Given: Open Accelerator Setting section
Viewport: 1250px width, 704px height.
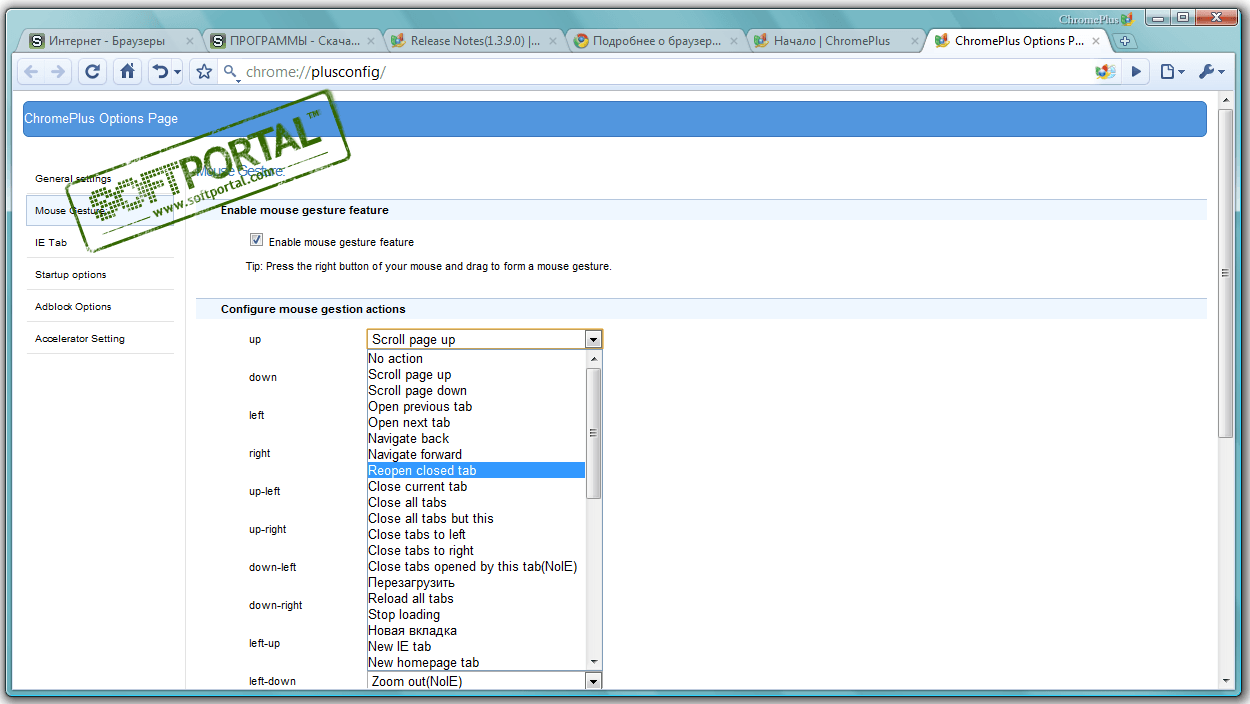Looking at the screenshot, I should coord(99,338).
